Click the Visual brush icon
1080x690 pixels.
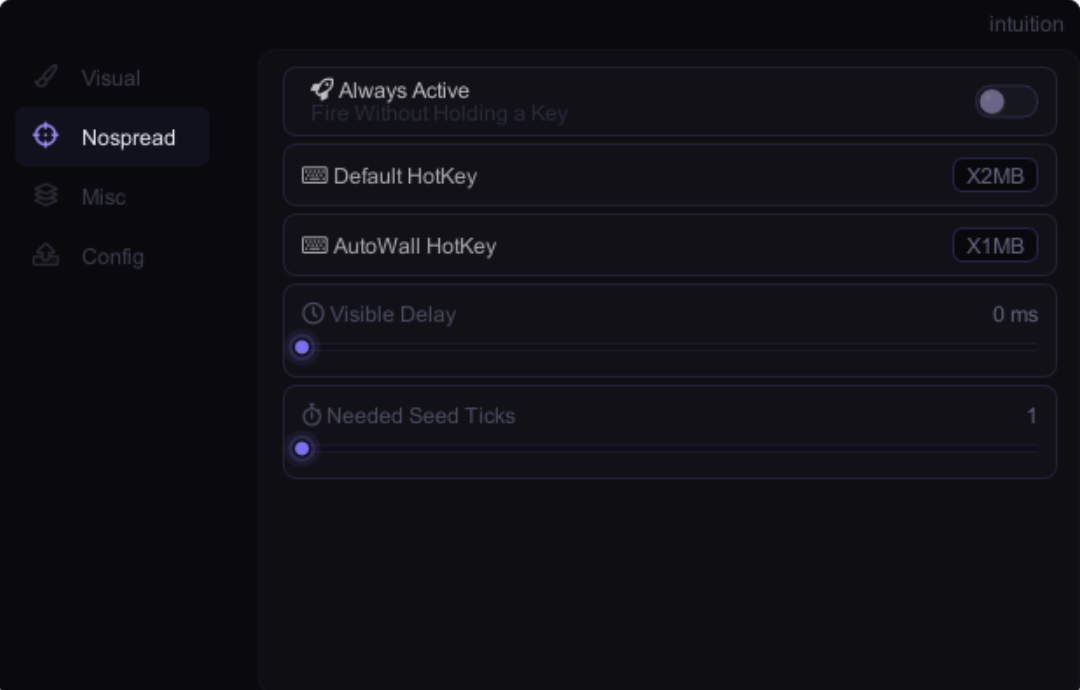point(46,76)
